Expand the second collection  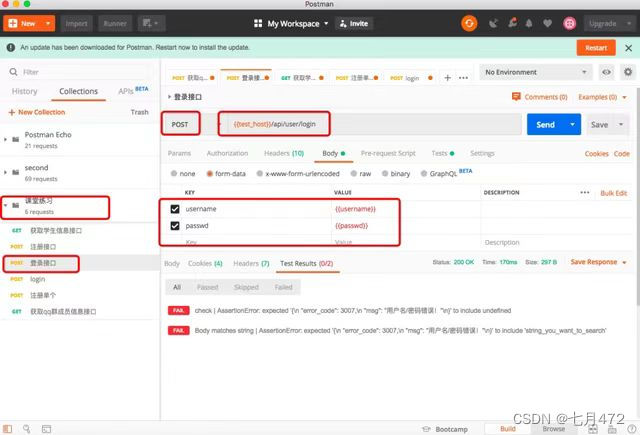pos(5,173)
